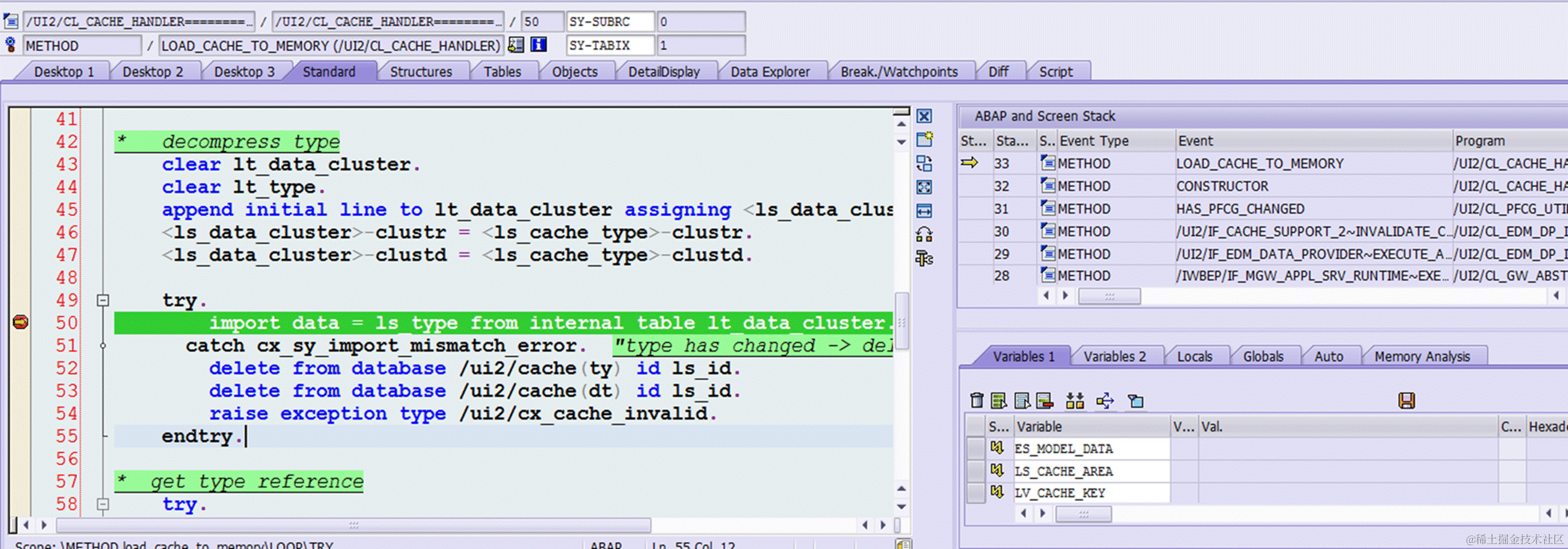Switch to the Variables 2 tab
Viewport: 1568px width, 549px height.
(1115, 357)
